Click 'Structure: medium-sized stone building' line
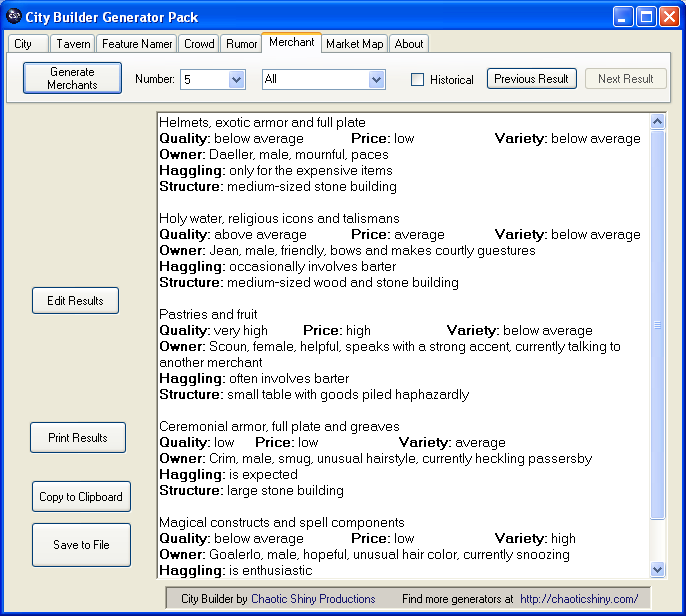This screenshot has height=616, width=686. pyautogui.click(x=278, y=186)
